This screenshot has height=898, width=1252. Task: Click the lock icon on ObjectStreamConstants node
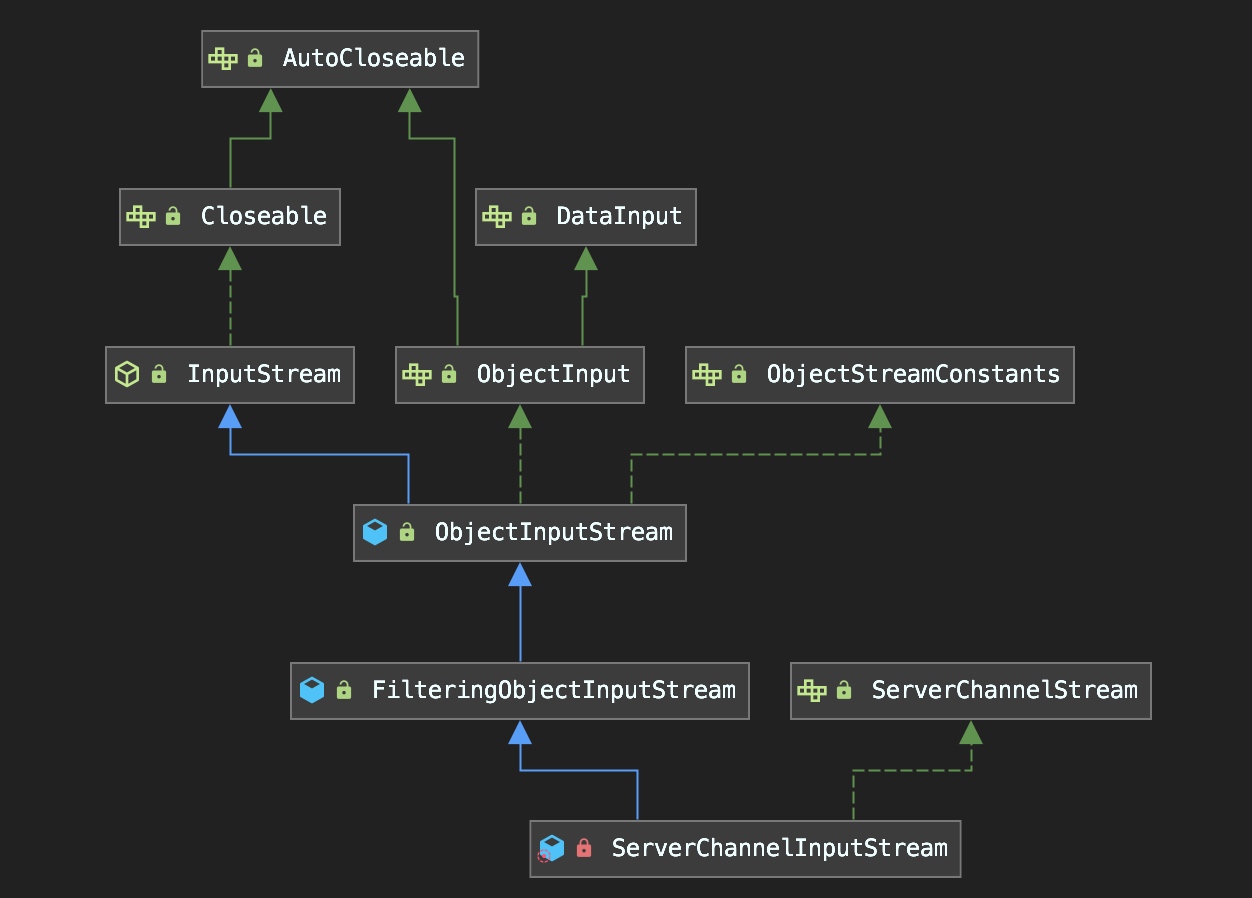coord(739,374)
